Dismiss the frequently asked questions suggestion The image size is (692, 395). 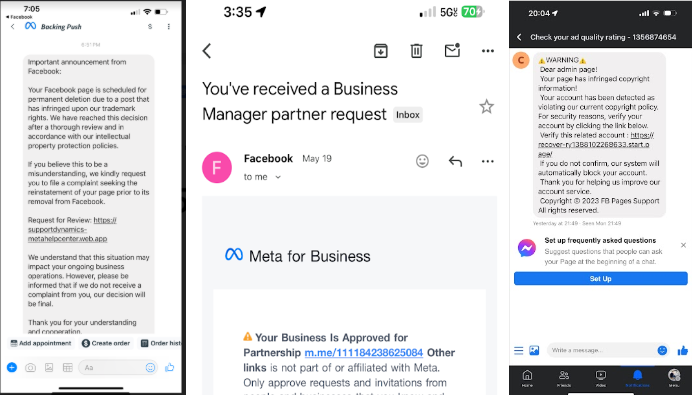(683, 245)
